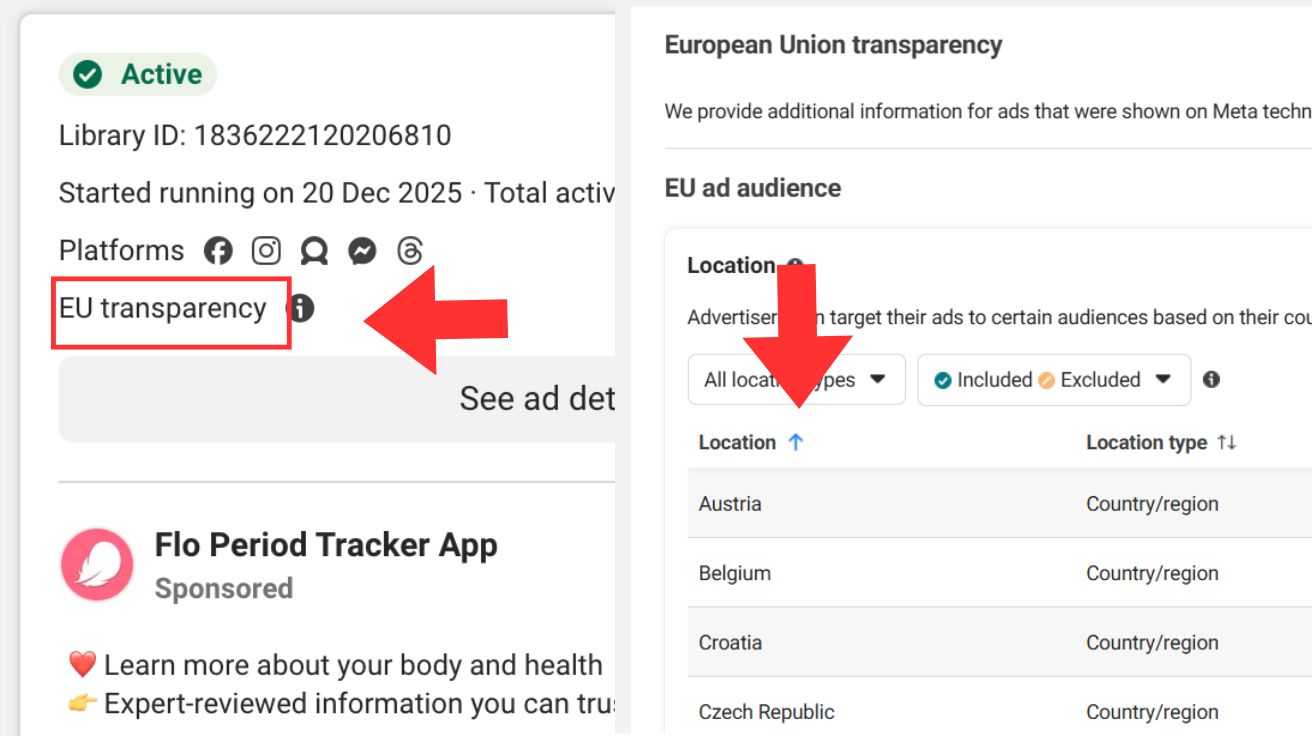Click the Messenger platform icon

362,251
